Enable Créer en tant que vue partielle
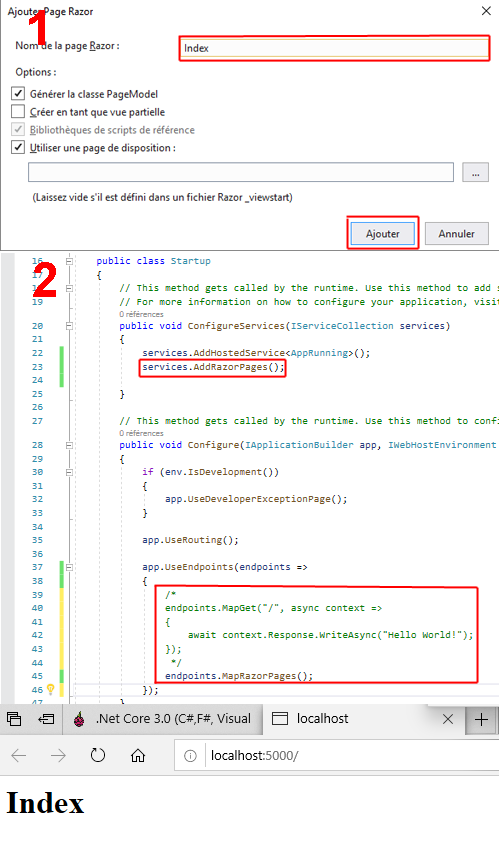The image size is (499, 864). [x=18, y=112]
